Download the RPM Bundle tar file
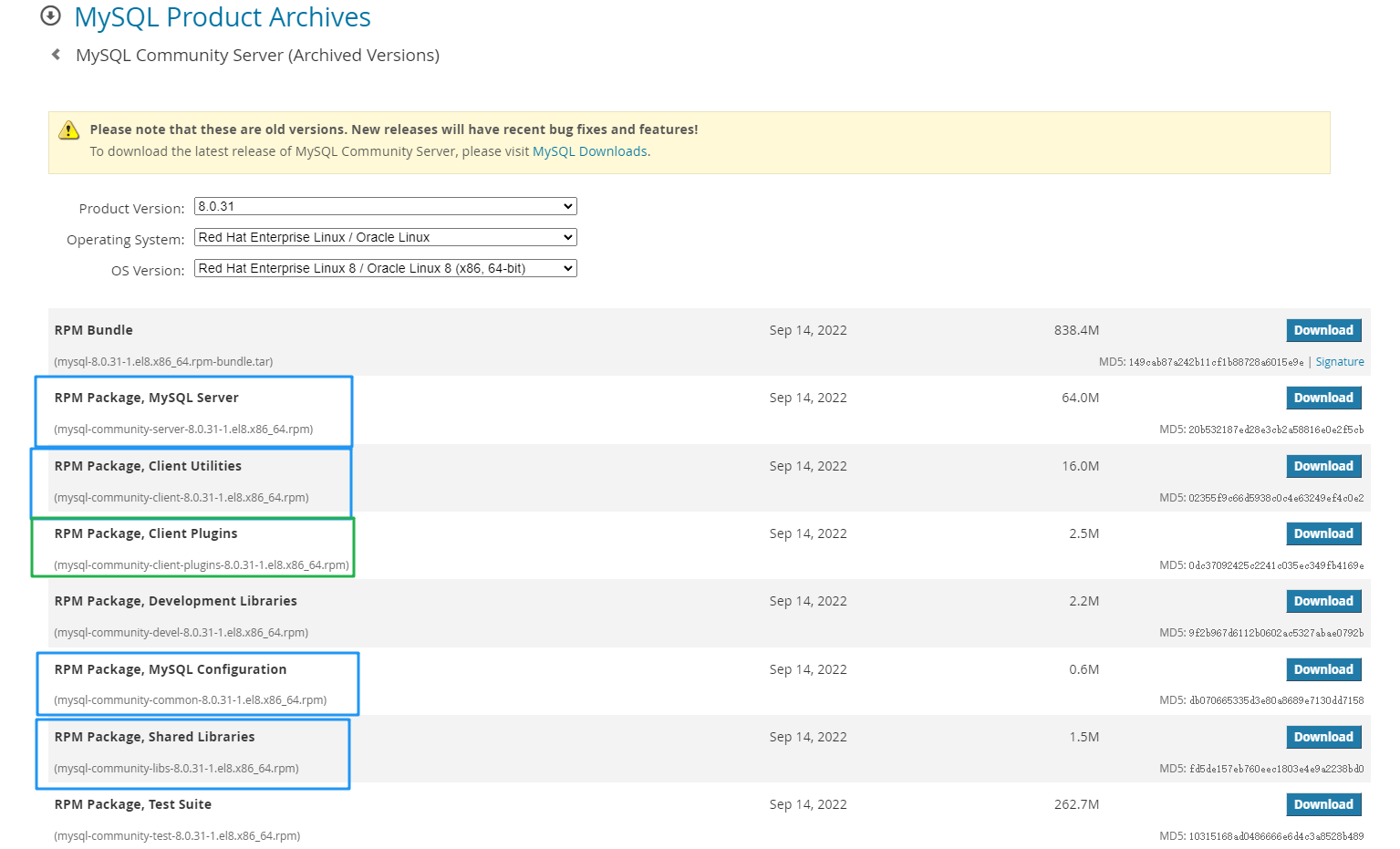This screenshot has height=849, width=1400. click(1323, 330)
